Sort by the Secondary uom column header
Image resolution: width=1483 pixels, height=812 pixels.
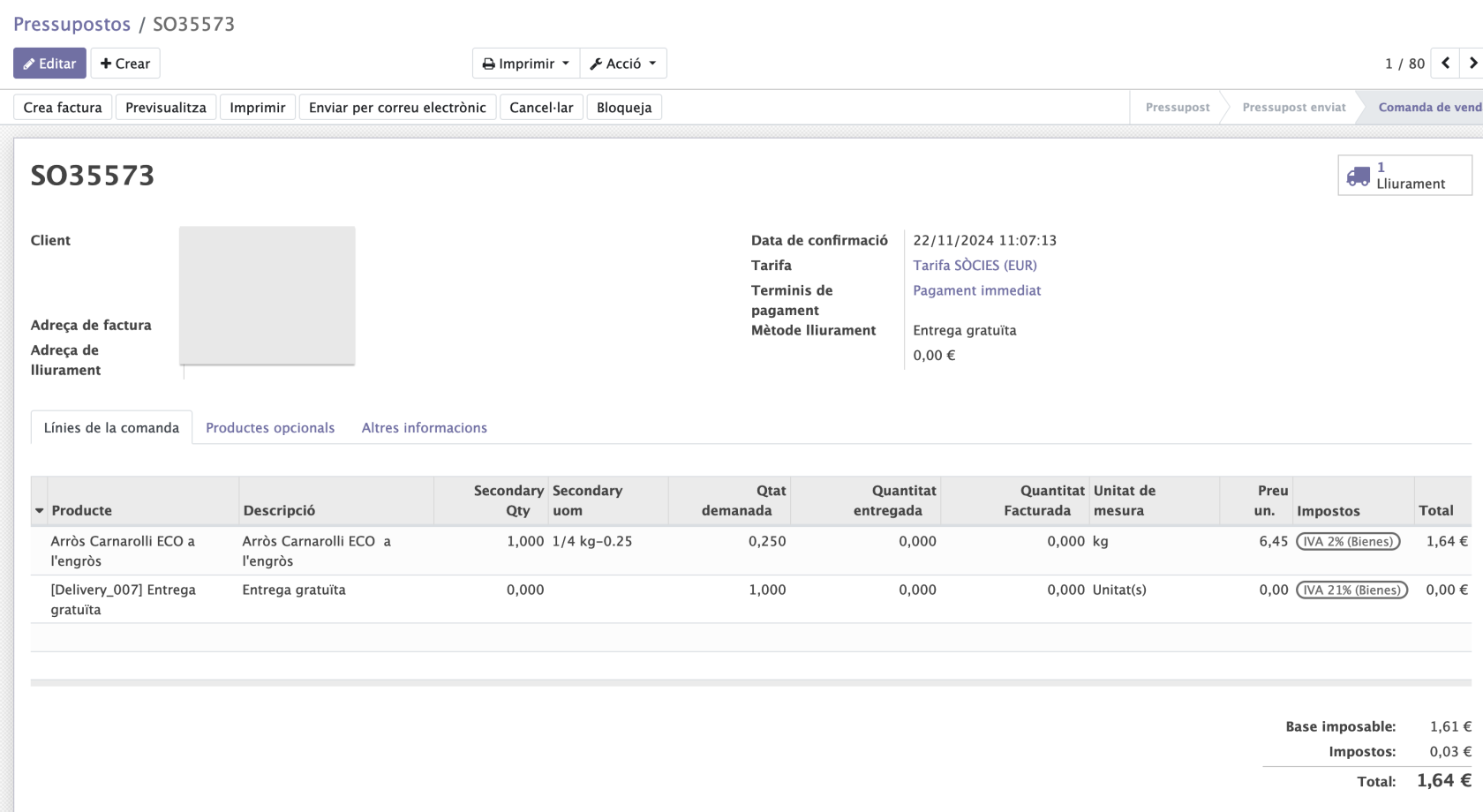pyautogui.click(x=608, y=501)
